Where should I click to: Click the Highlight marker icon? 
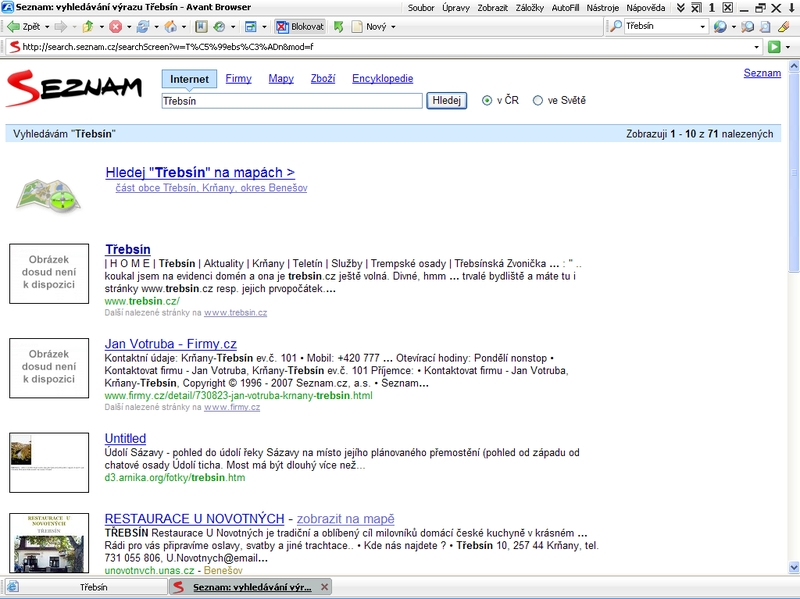click(784, 27)
